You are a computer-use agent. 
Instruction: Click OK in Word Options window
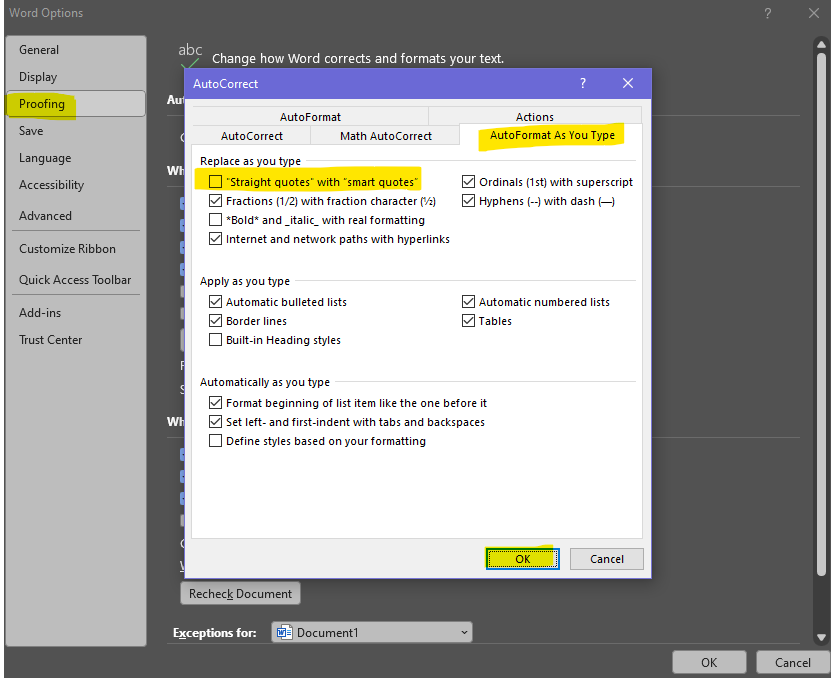click(x=709, y=663)
